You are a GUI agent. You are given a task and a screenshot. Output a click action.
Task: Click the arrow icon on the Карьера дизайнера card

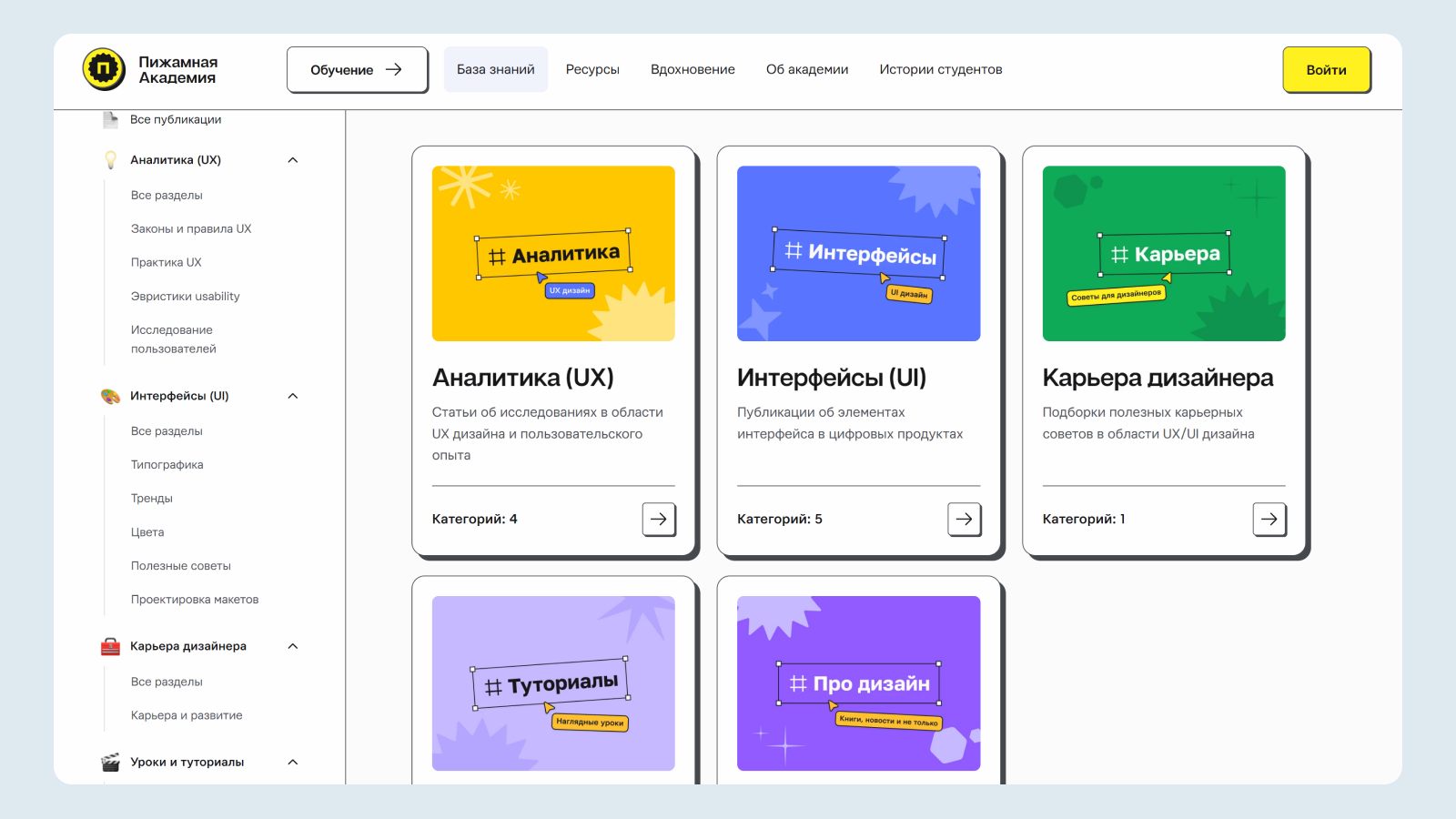pyautogui.click(x=1269, y=519)
